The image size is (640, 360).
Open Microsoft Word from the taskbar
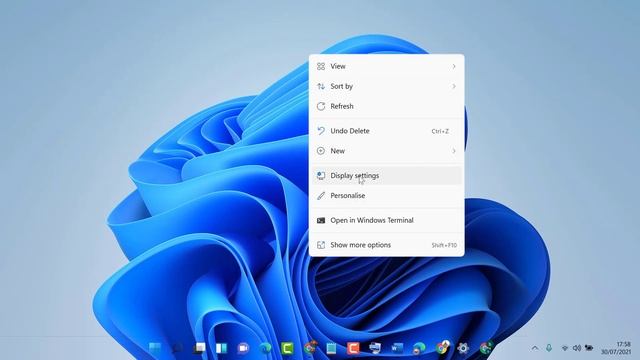coord(397,348)
